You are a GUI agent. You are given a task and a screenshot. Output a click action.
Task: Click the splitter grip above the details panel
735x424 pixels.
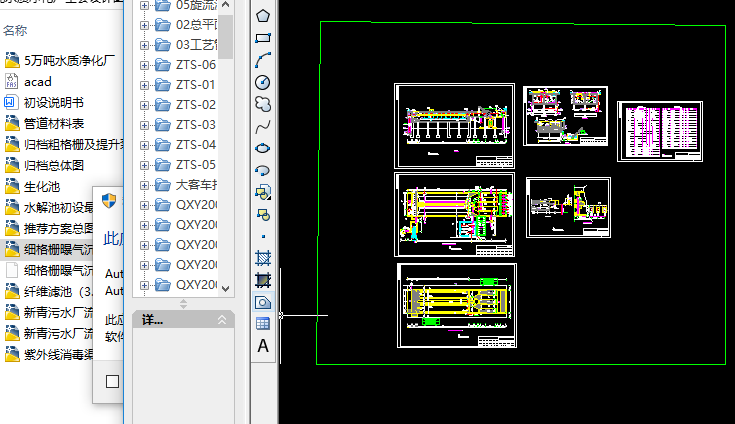tap(183, 304)
